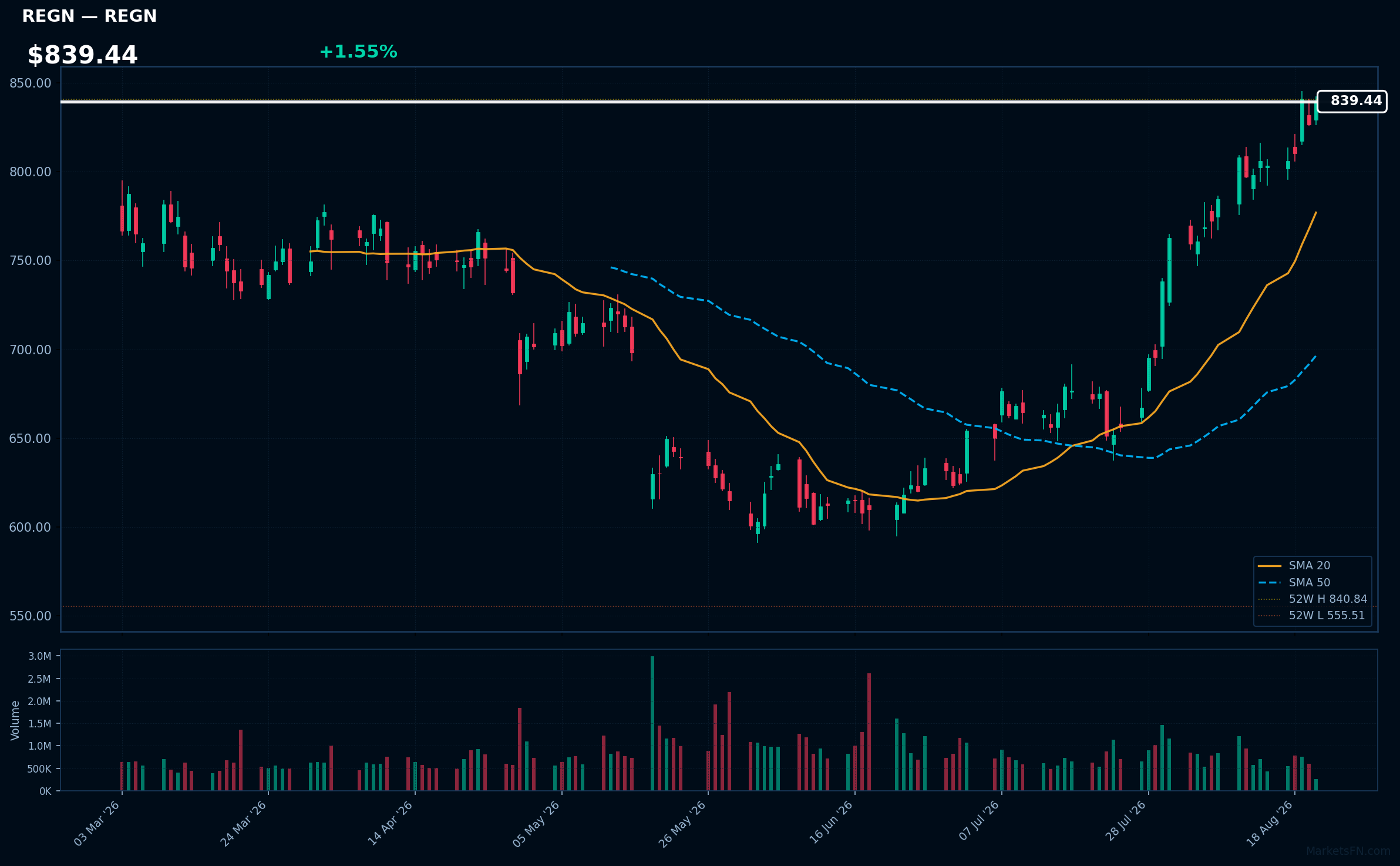This screenshot has height=866, width=1400.
Task: Click the "REGN — REGN" chart title
Action: (x=89, y=16)
